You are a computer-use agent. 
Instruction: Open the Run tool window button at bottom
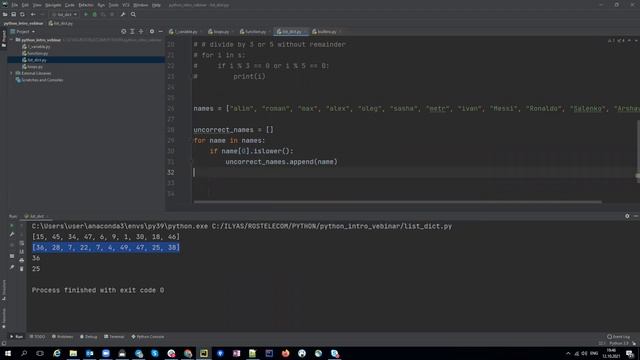pyautogui.click(x=16, y=337)
